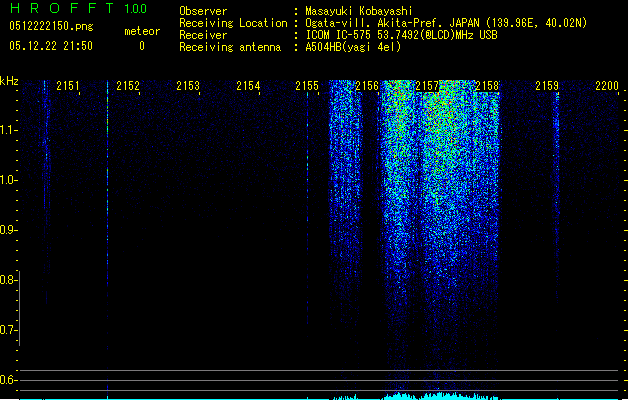This screenshot has height=400, width=629.
Task: Click the 2153 time marker
Action: click(x=188, y=86)
